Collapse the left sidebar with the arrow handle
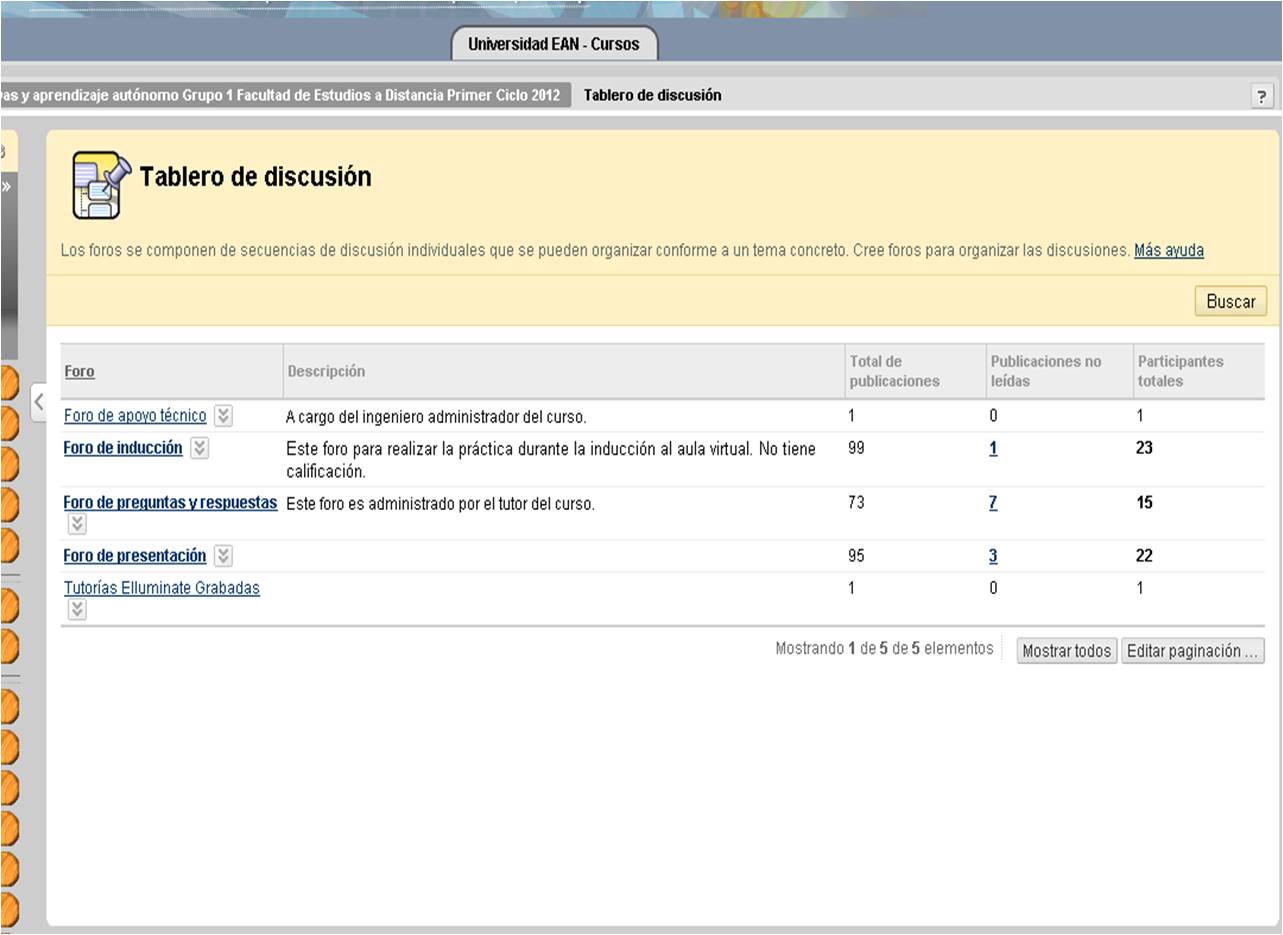This screenshot has width=1283, height=935. pyautogui.click(x=38, y=402)
